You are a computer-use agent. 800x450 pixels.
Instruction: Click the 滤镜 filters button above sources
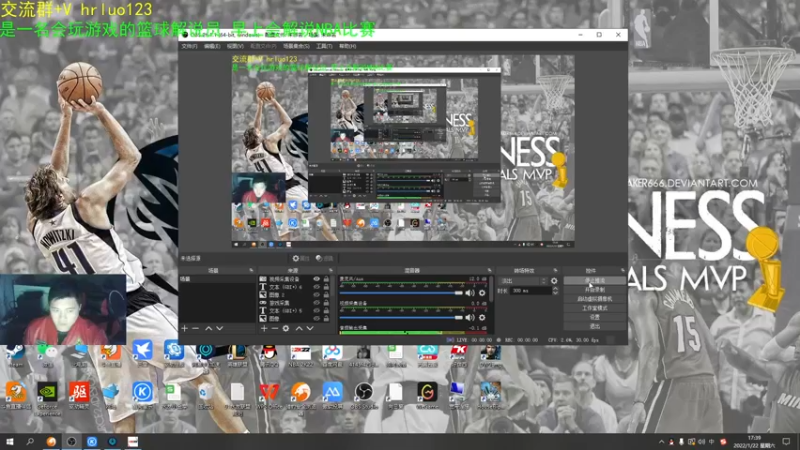point(324,259)
